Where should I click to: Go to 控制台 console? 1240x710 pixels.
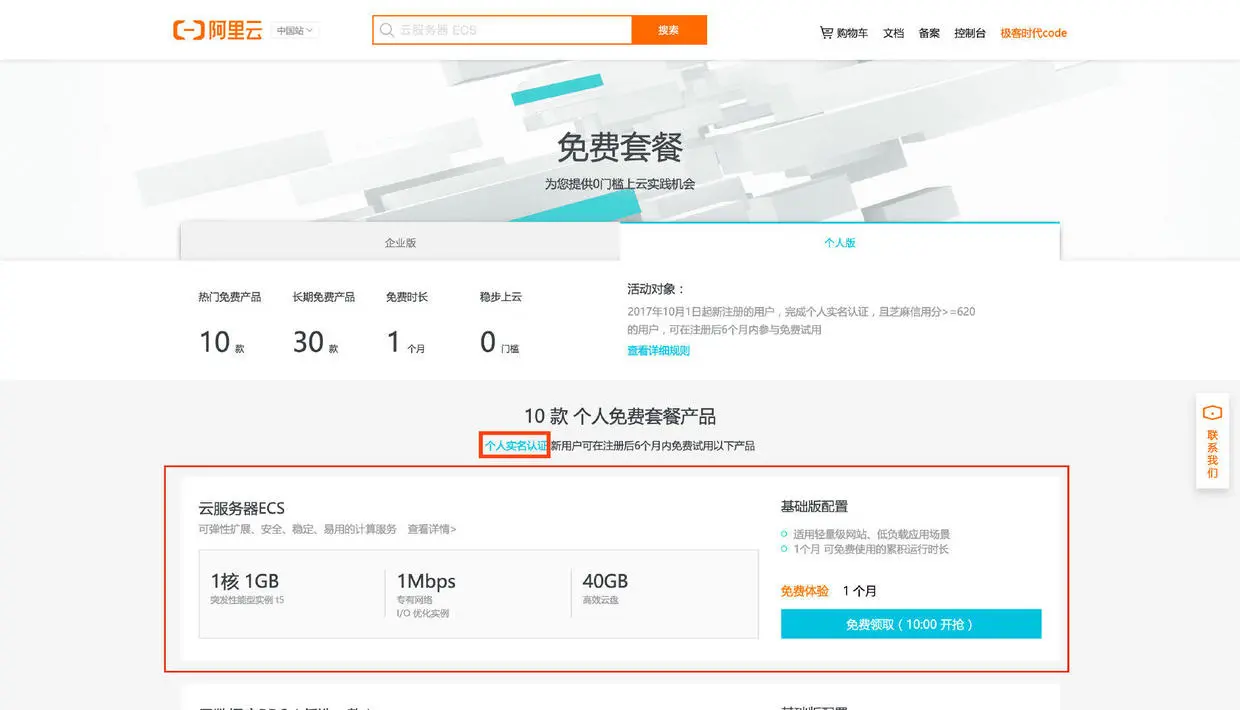pyautogui.click(x=970, y=33)
